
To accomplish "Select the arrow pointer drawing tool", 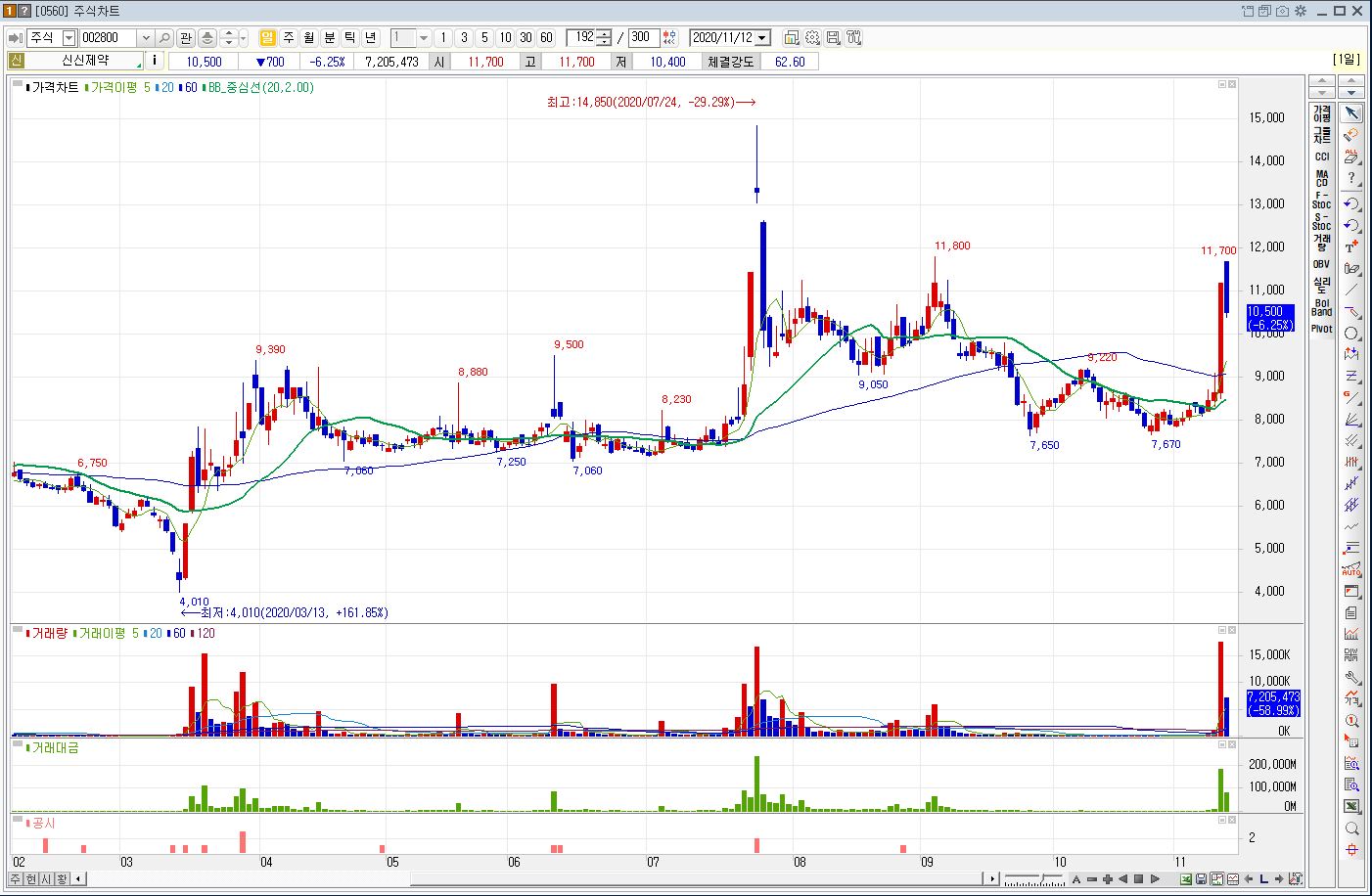I will pos(1351,113).
